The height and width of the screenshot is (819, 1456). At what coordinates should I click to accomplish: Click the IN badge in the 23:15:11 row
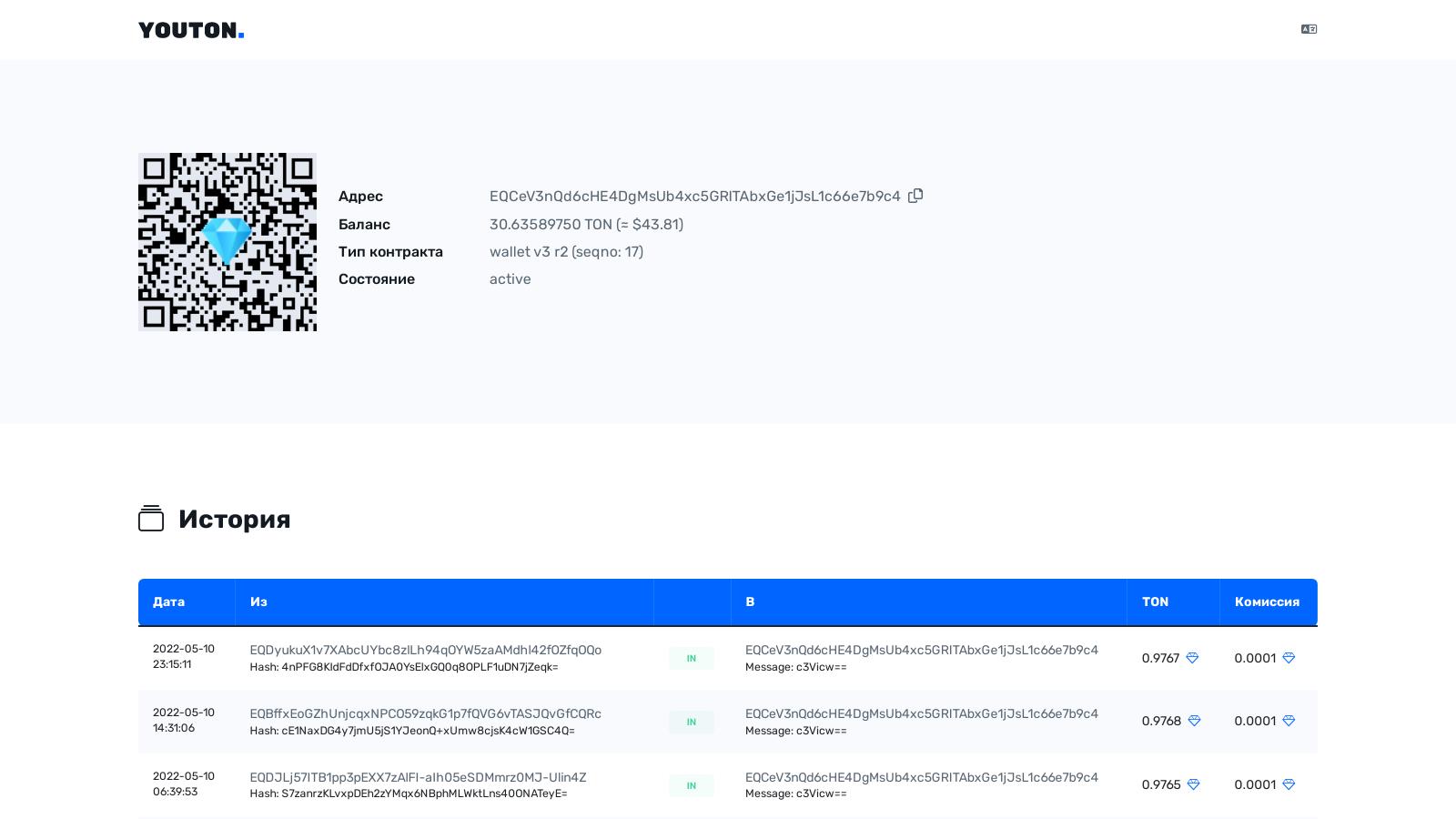click(692, 658)
